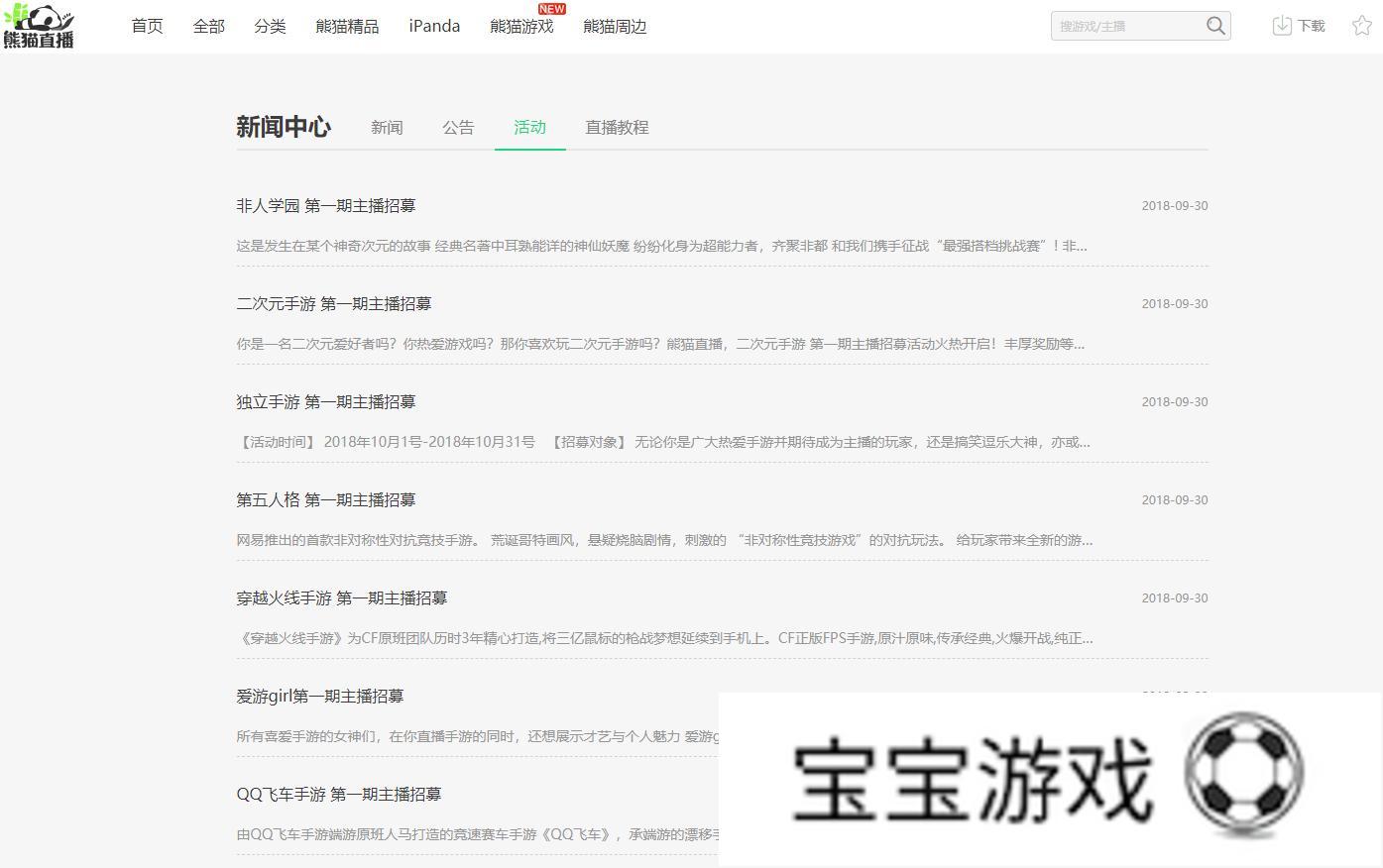The height and width of the screenshot is (868, 1383).
Task: Select the 活动 tab
Action: (529, 127)
